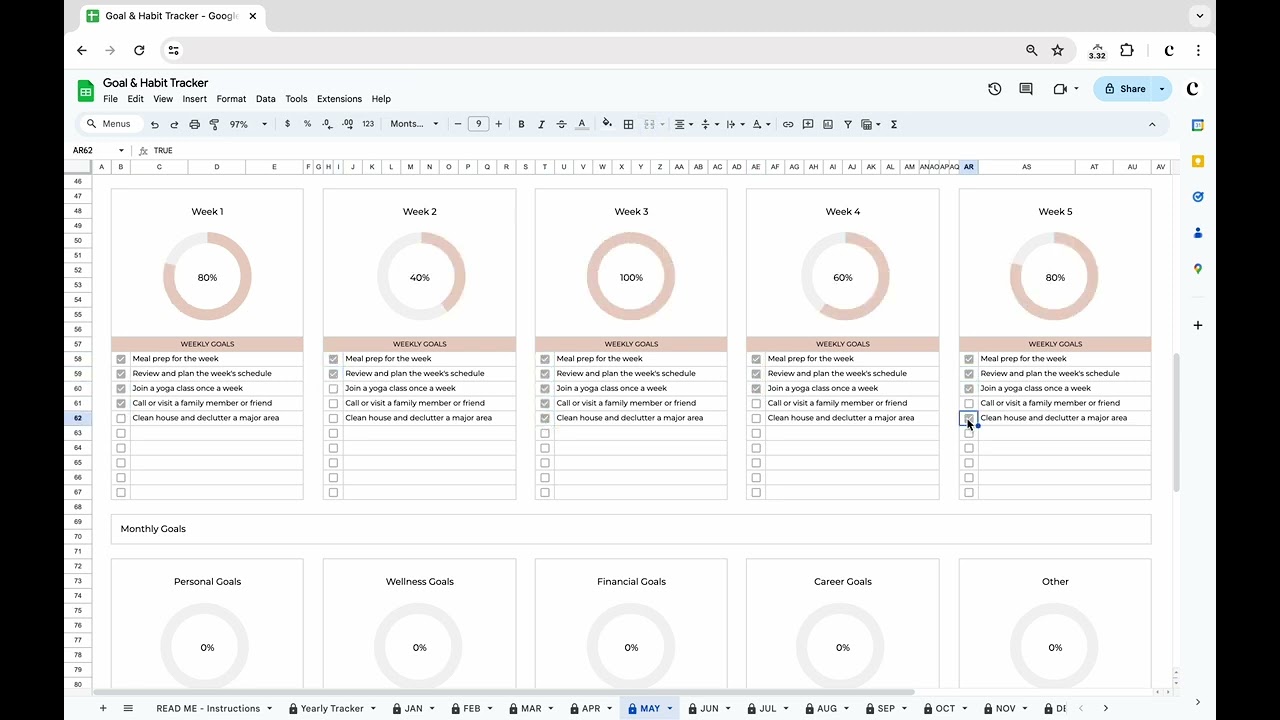
Task: Search the Menus box
Action: (x=108, y=124)
